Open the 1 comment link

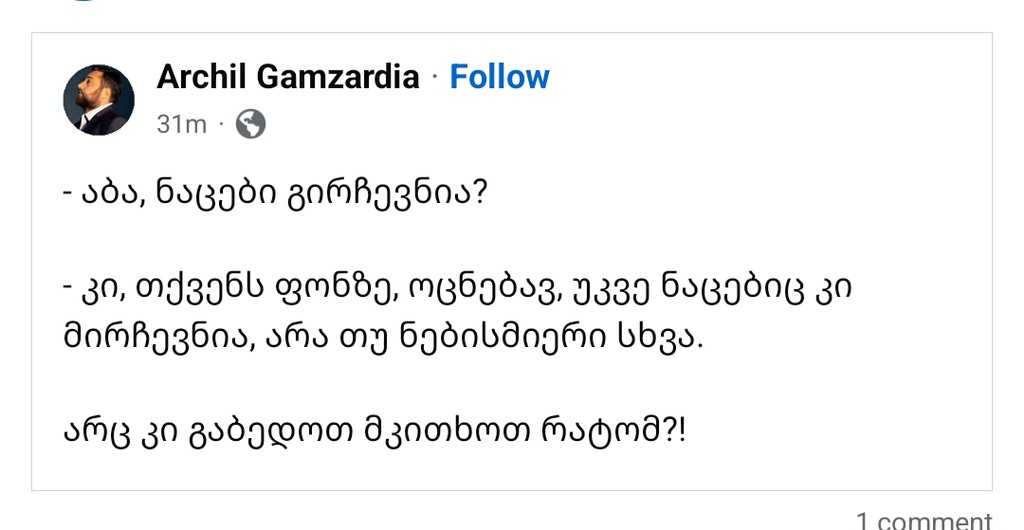coord(923,520)
